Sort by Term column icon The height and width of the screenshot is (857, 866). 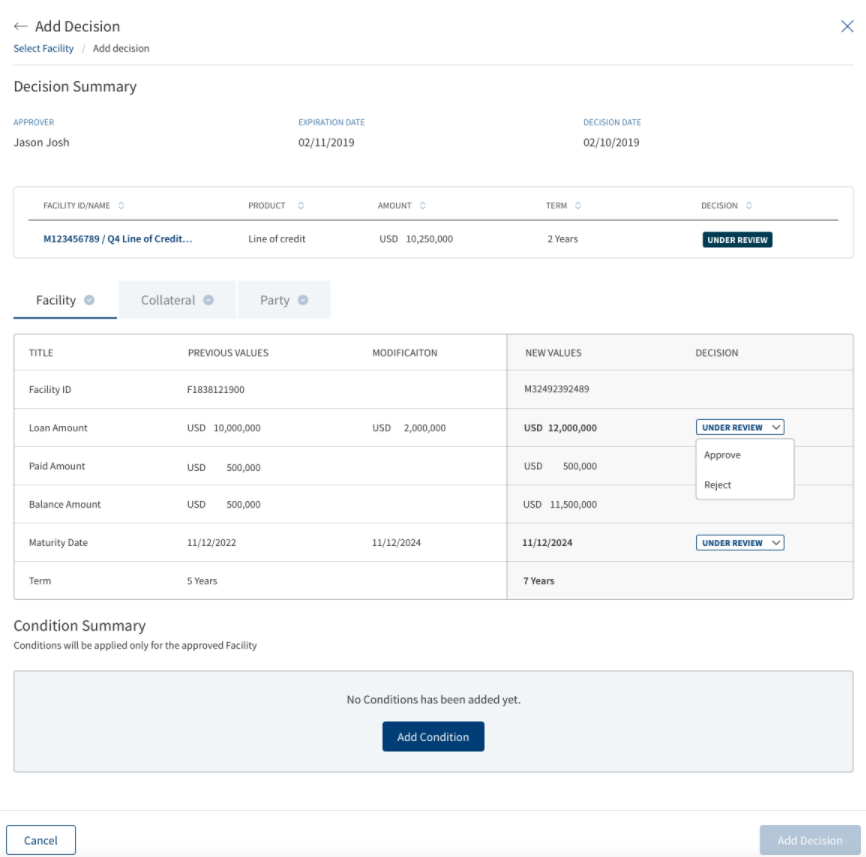pyautogui.click(x=578, y=205)
